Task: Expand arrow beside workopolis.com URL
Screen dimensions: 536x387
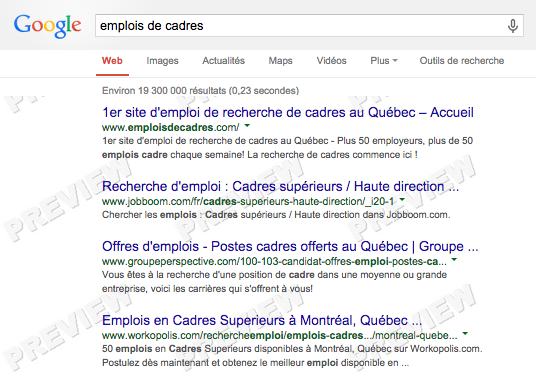Action: pos(465,334)
